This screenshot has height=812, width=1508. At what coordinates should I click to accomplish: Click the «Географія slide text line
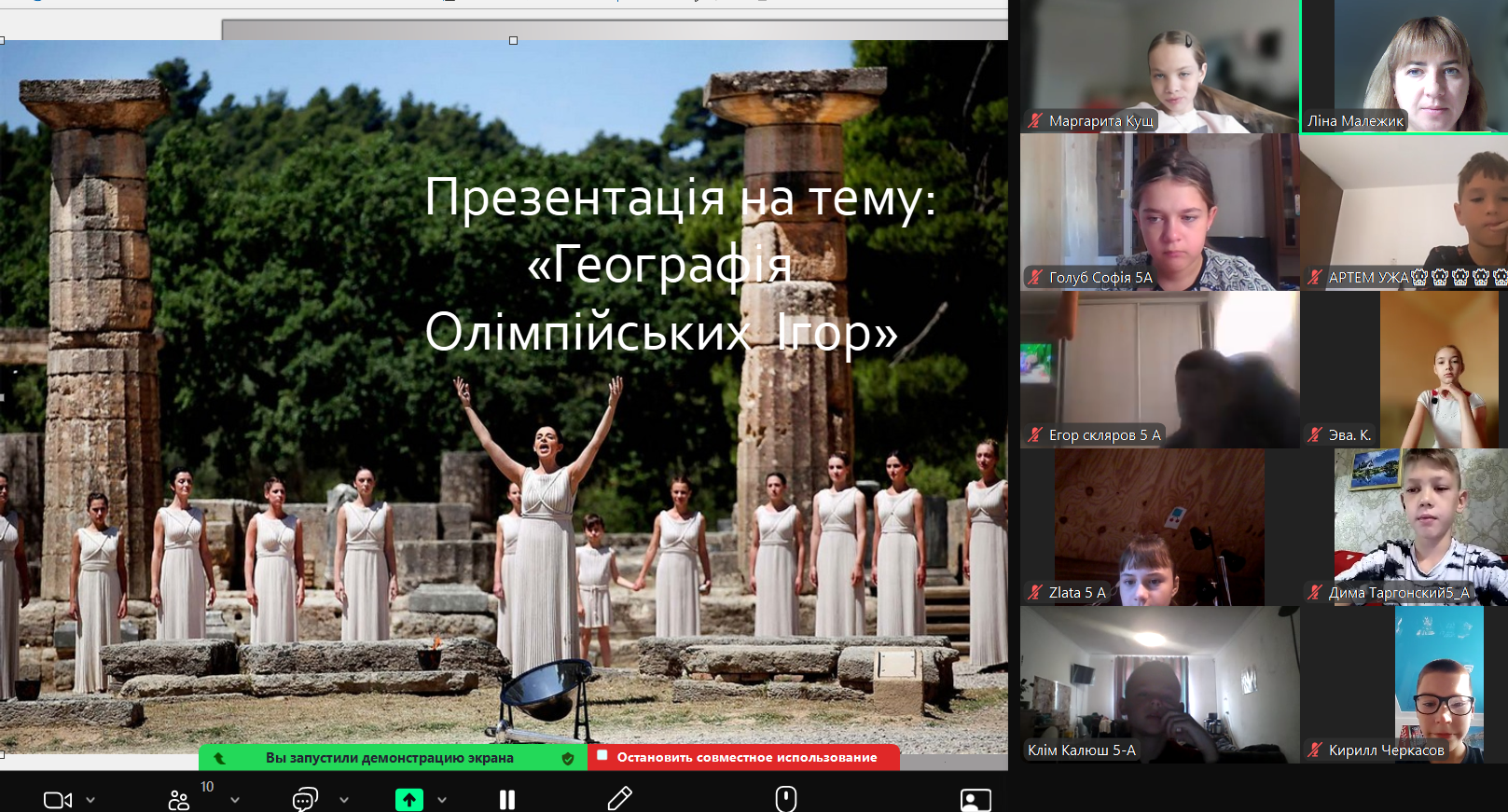point(659,266)
